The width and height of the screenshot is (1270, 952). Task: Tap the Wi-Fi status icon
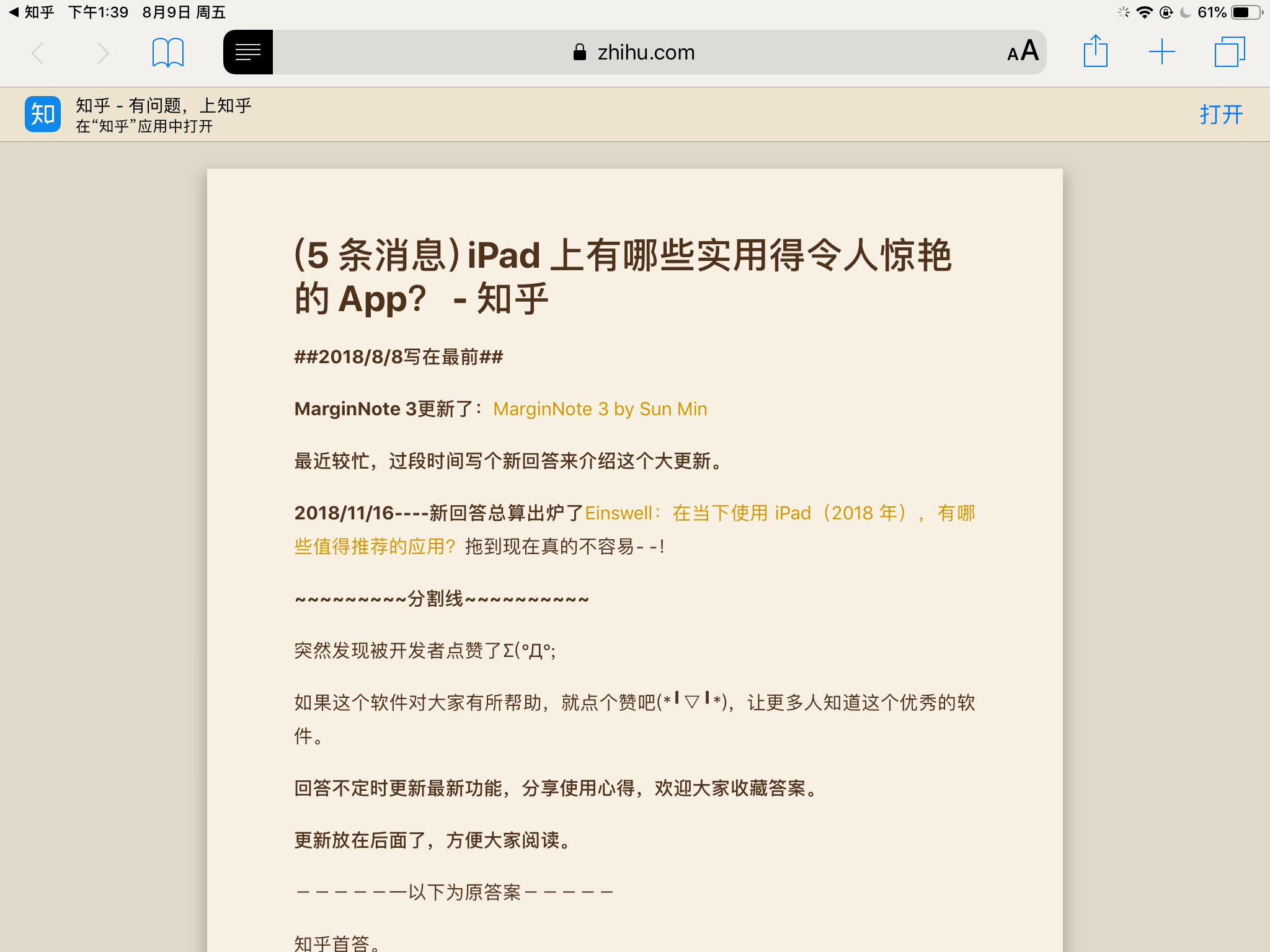pyautogui.click(x=1144, y=12)
